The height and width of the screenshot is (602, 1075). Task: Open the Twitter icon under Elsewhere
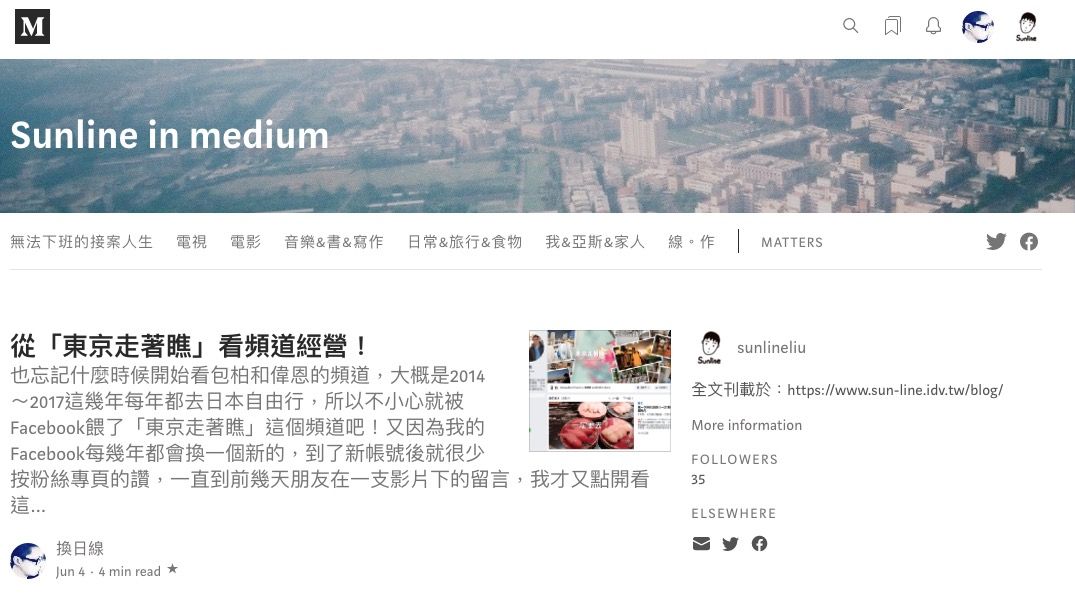tap(730, 544)
